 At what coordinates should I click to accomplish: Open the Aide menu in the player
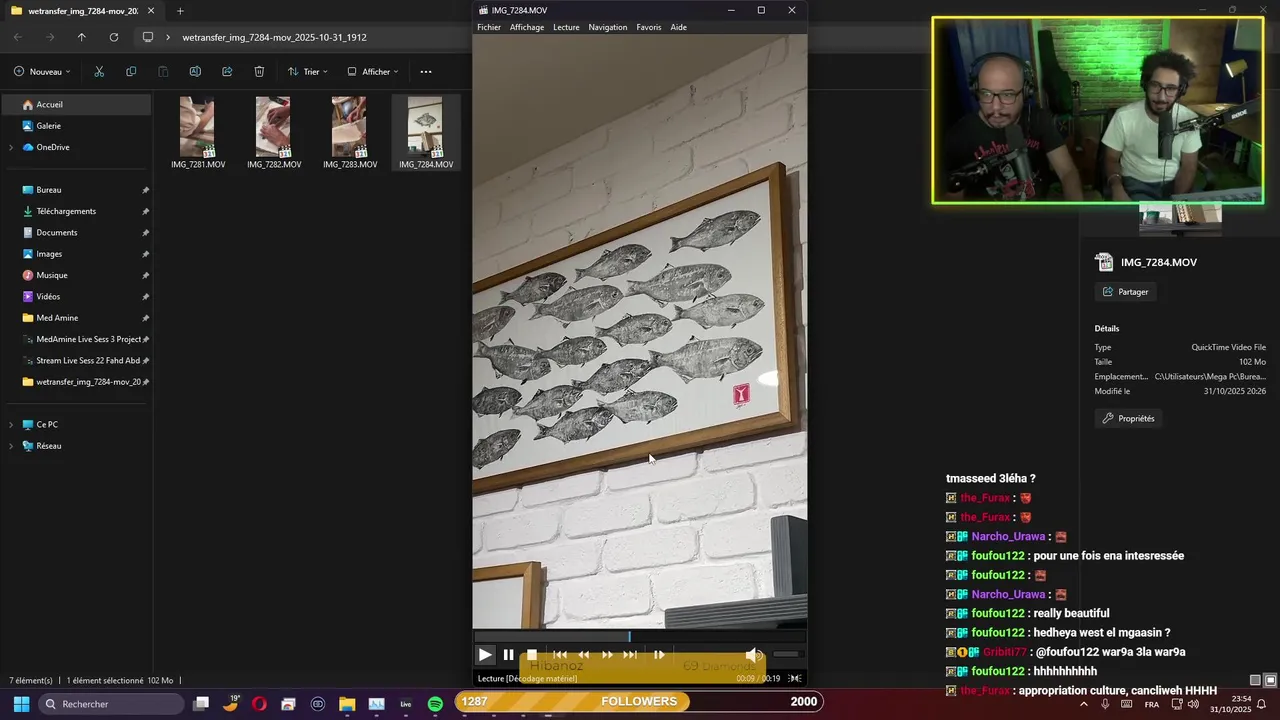click(679, 27)
